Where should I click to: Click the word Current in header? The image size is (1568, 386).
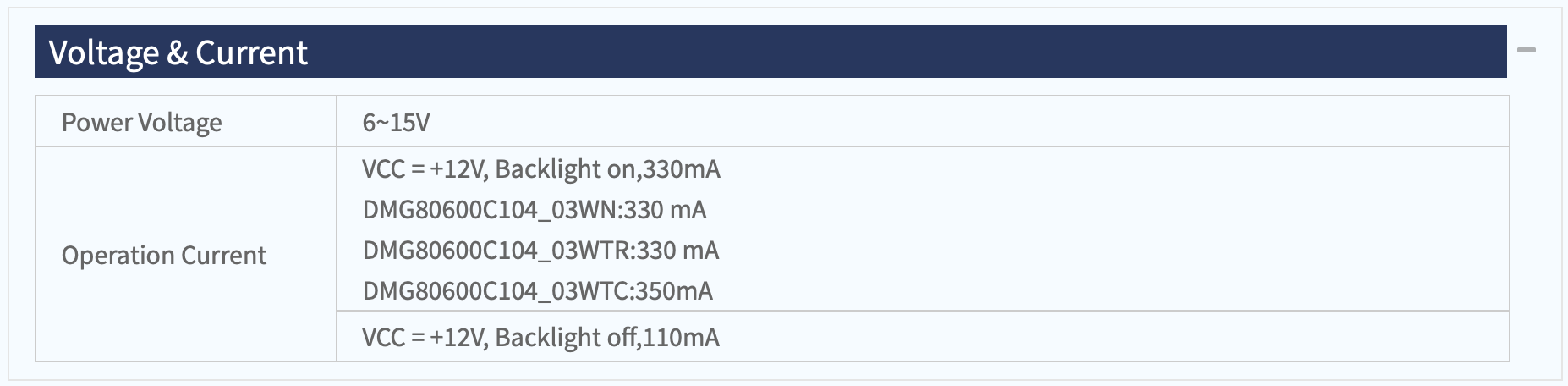coord(251,52)
